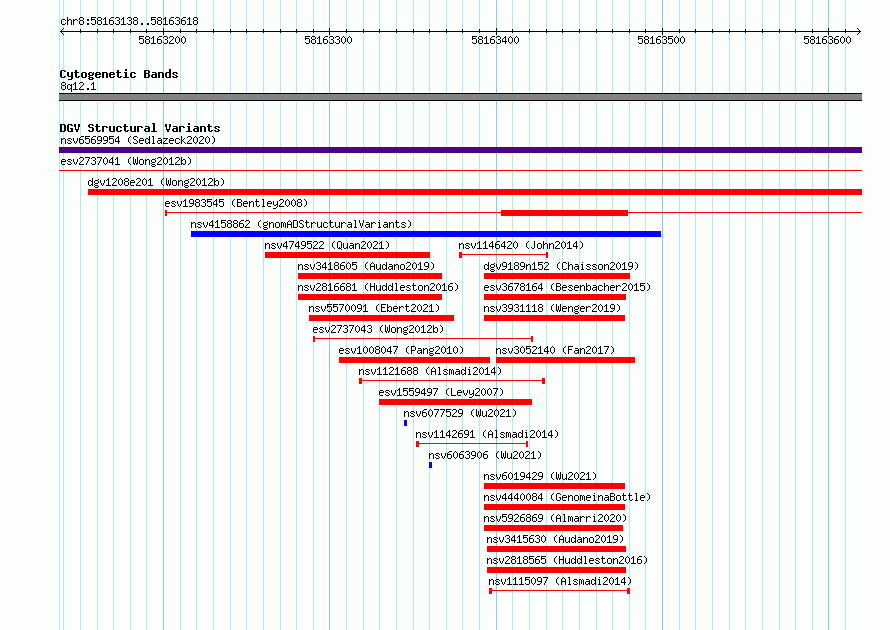The height and width of the screenshot is (630, 890).
Task: Select thin esv2737043 variant line
Action: point(423,339)
